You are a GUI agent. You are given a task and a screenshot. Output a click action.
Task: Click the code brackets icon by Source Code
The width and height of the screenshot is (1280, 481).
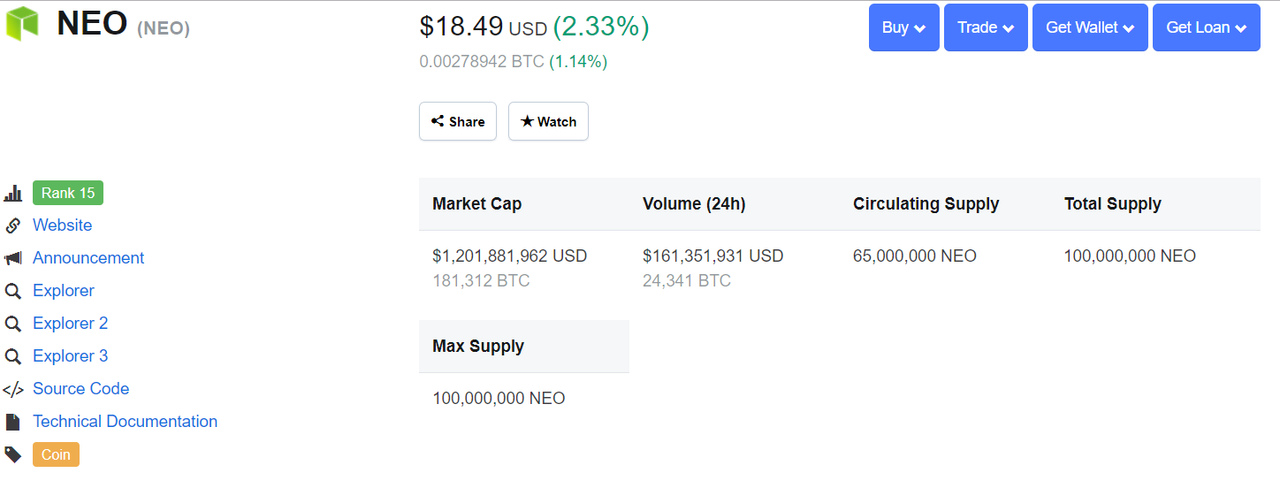point(13,389)
